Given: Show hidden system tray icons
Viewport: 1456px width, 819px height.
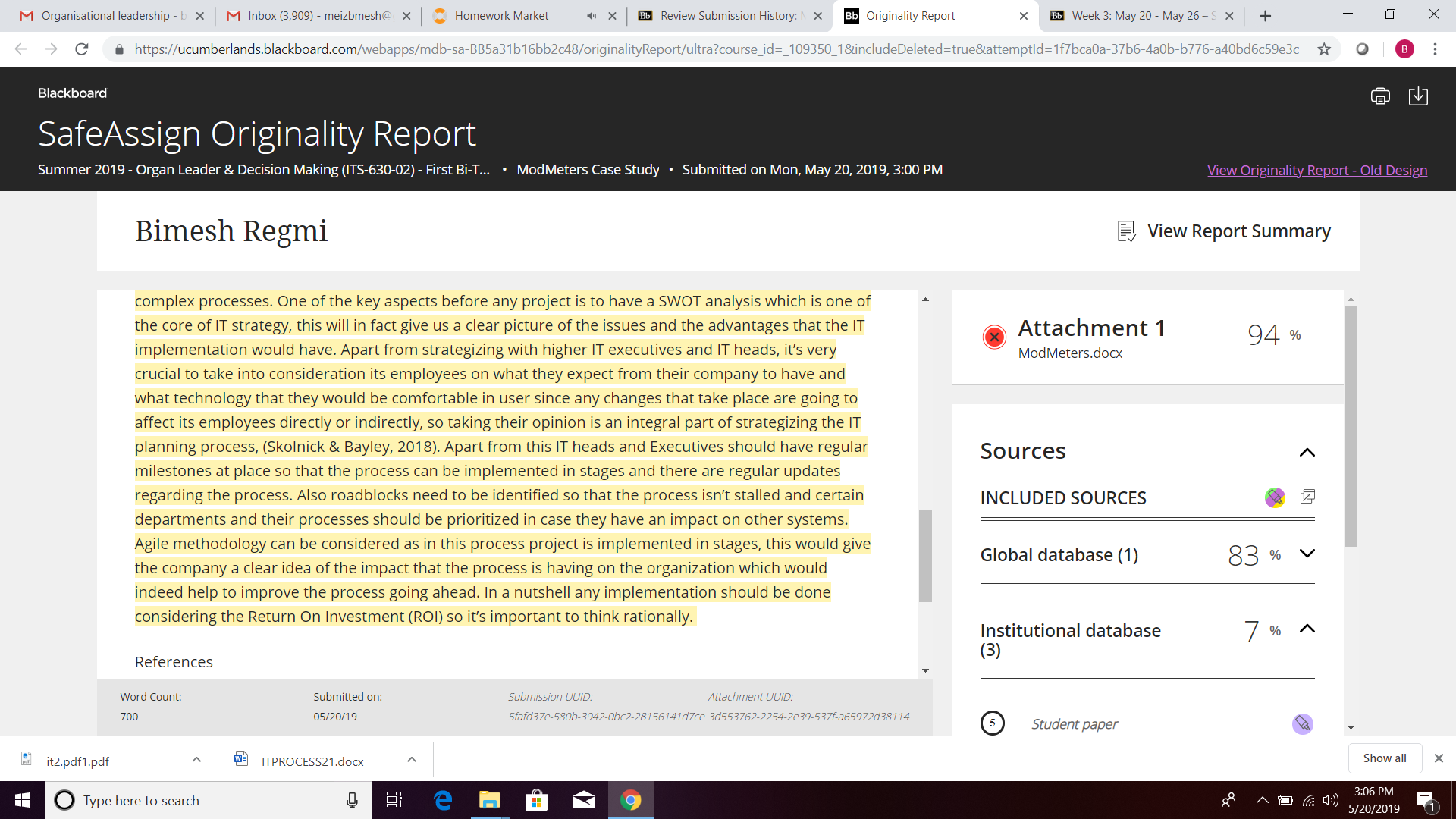Looking at the screenshot, I should click(1262, 800).
